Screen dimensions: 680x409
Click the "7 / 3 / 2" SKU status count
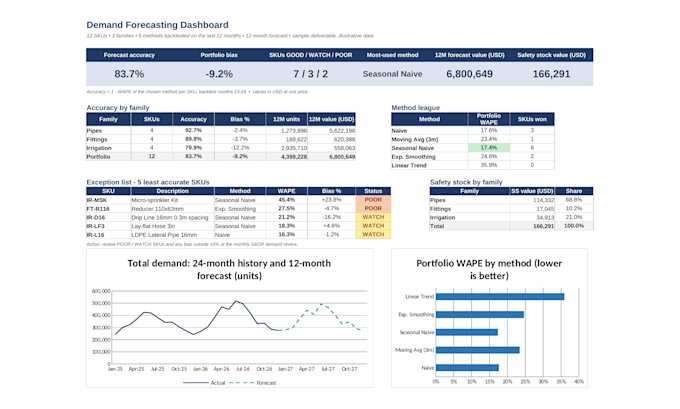coord(311,74)
